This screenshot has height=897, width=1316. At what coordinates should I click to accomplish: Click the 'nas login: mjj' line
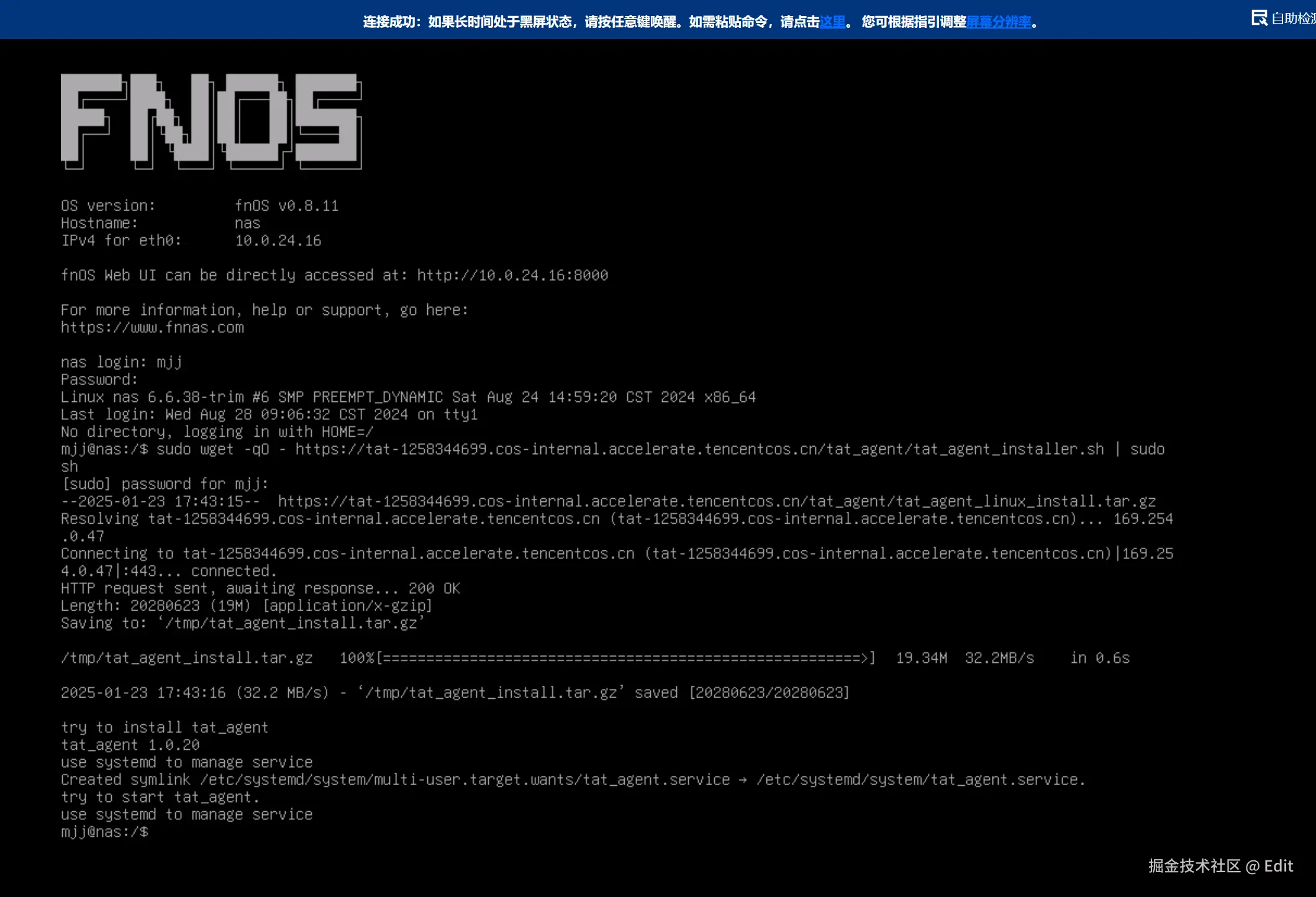pos(121,362)
